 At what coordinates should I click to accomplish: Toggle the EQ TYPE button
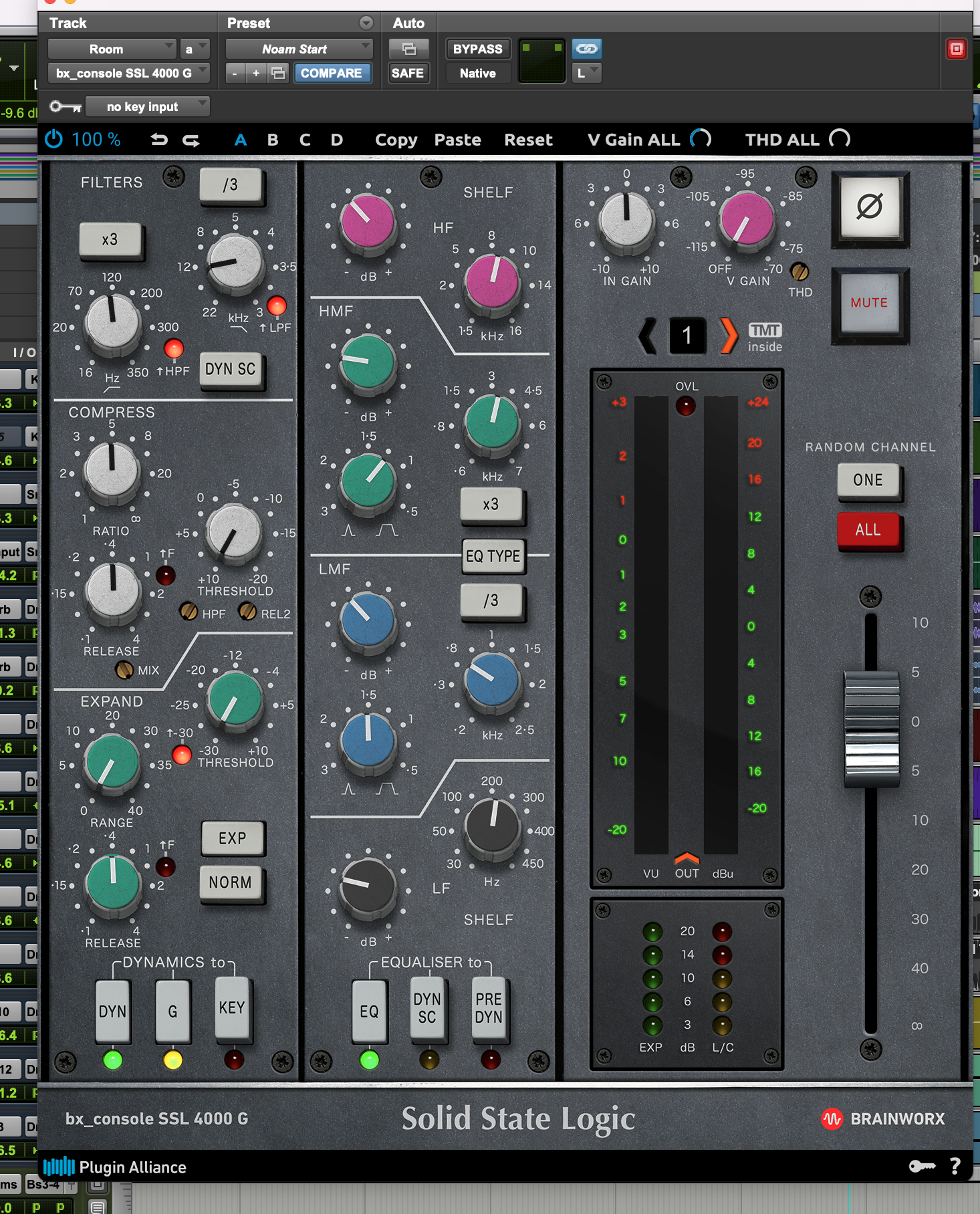493,556
